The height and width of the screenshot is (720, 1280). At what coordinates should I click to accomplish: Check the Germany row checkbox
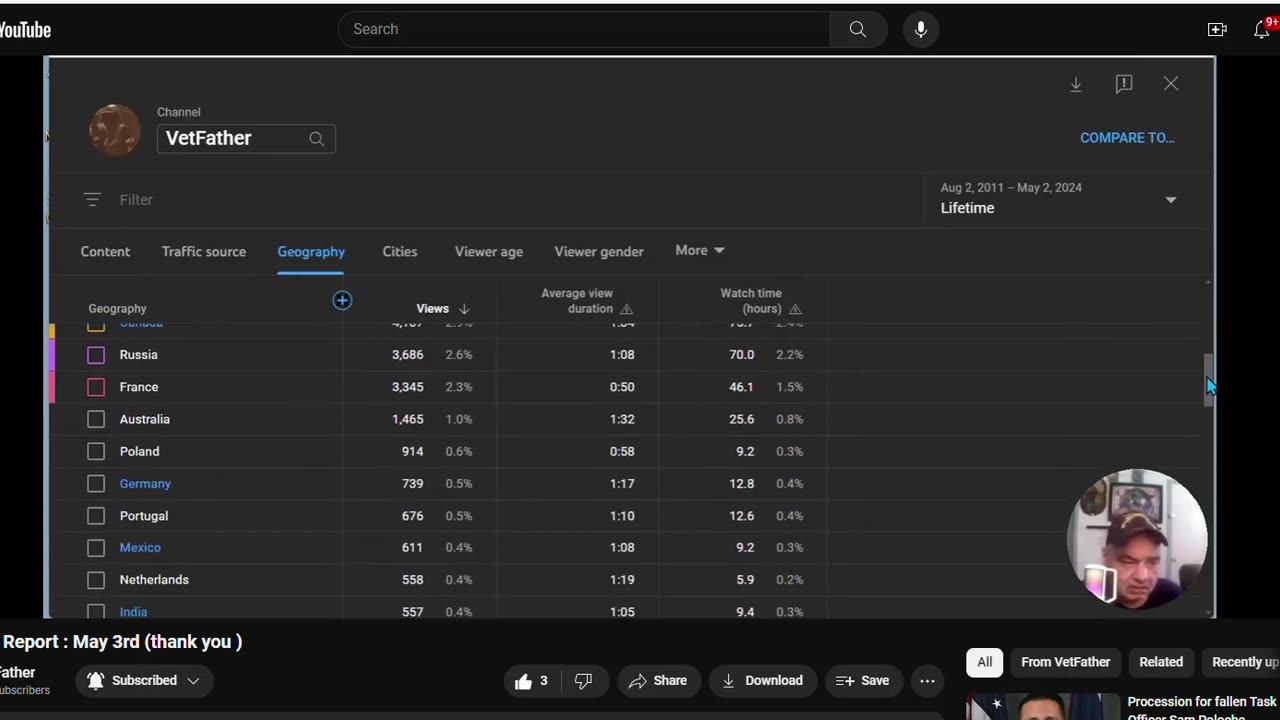tap(96, 484)
